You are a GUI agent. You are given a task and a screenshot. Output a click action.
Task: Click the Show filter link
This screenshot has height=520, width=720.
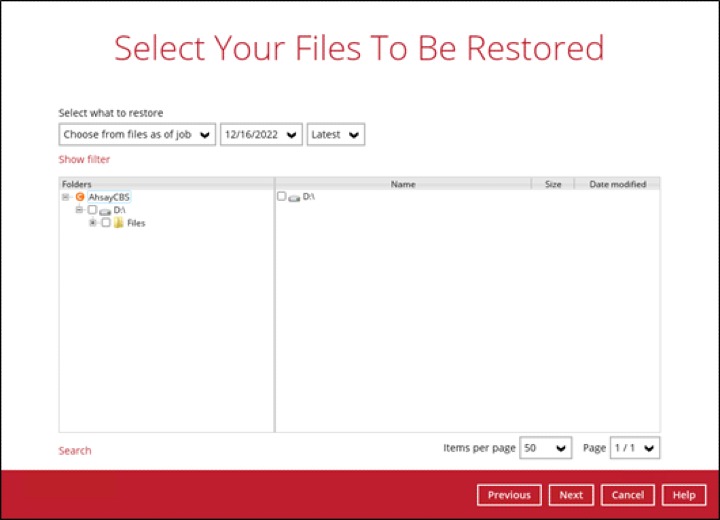[84, 159]
